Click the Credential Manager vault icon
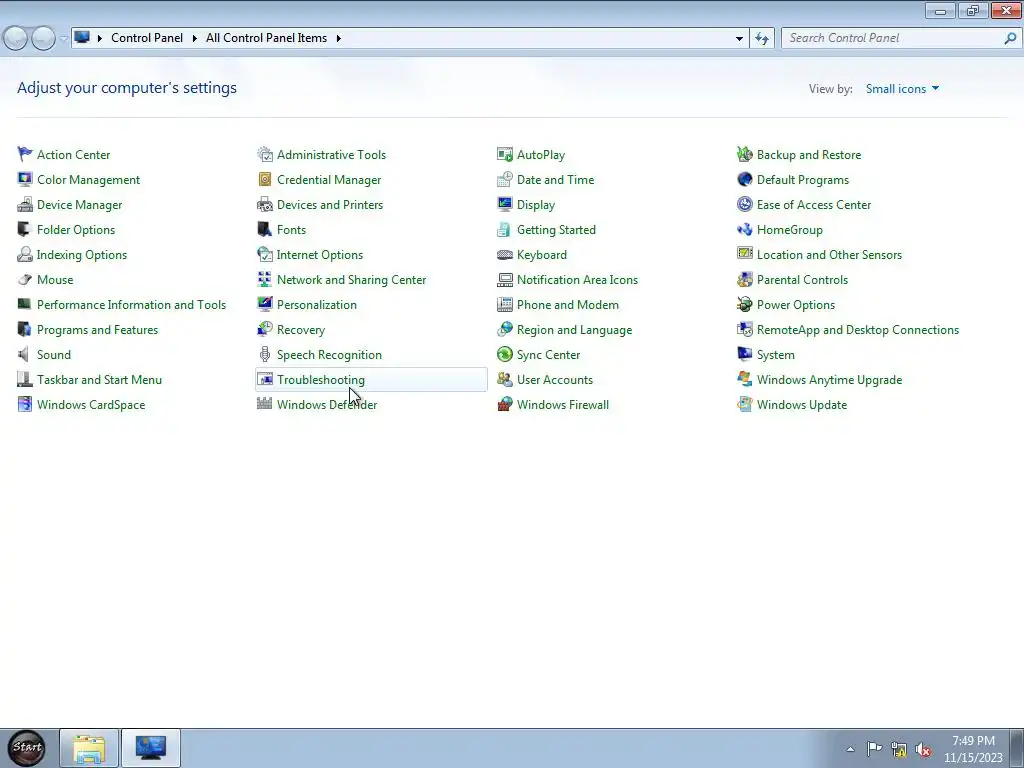Screen dimensions: 1024x768 (264, 179)
